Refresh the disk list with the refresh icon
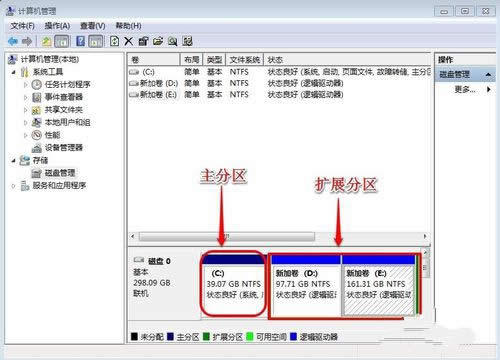 (114, 41)
